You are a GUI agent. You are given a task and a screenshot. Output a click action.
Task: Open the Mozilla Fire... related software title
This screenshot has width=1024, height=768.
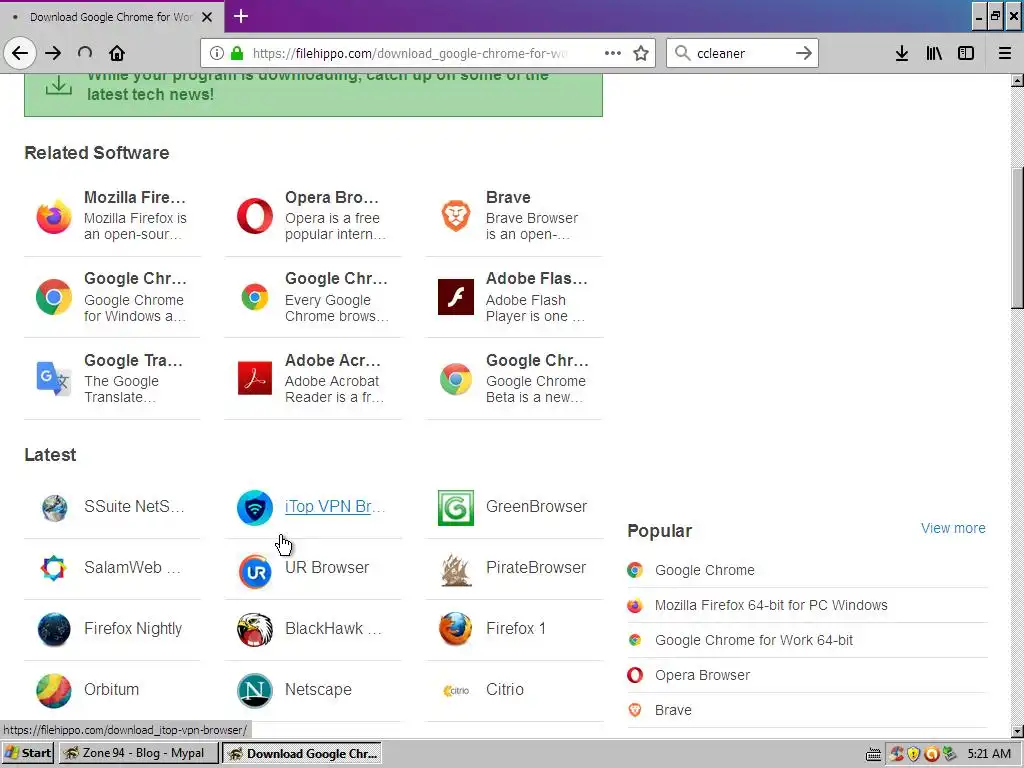click(x=135, y=197)
